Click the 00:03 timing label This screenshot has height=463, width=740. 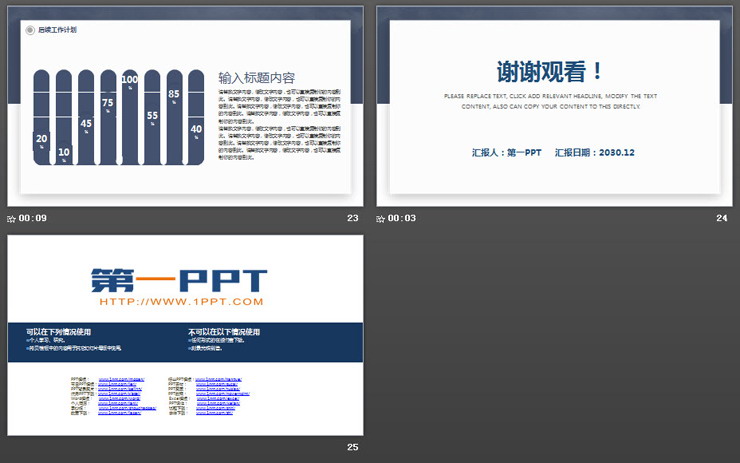(x=402, y=218)
